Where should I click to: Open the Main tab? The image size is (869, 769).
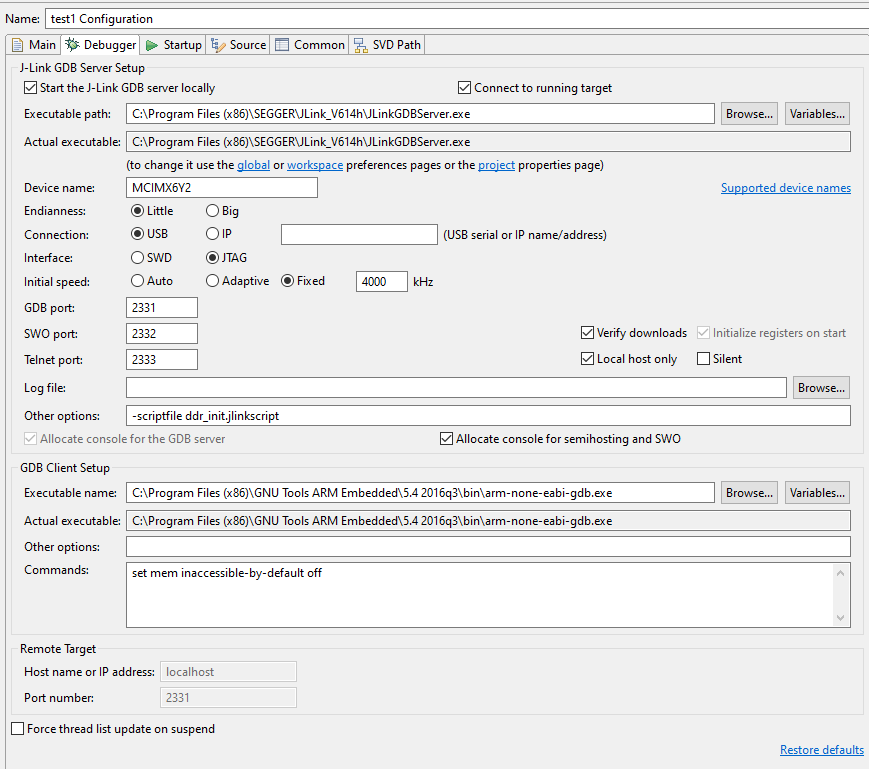tap(34, 45)
